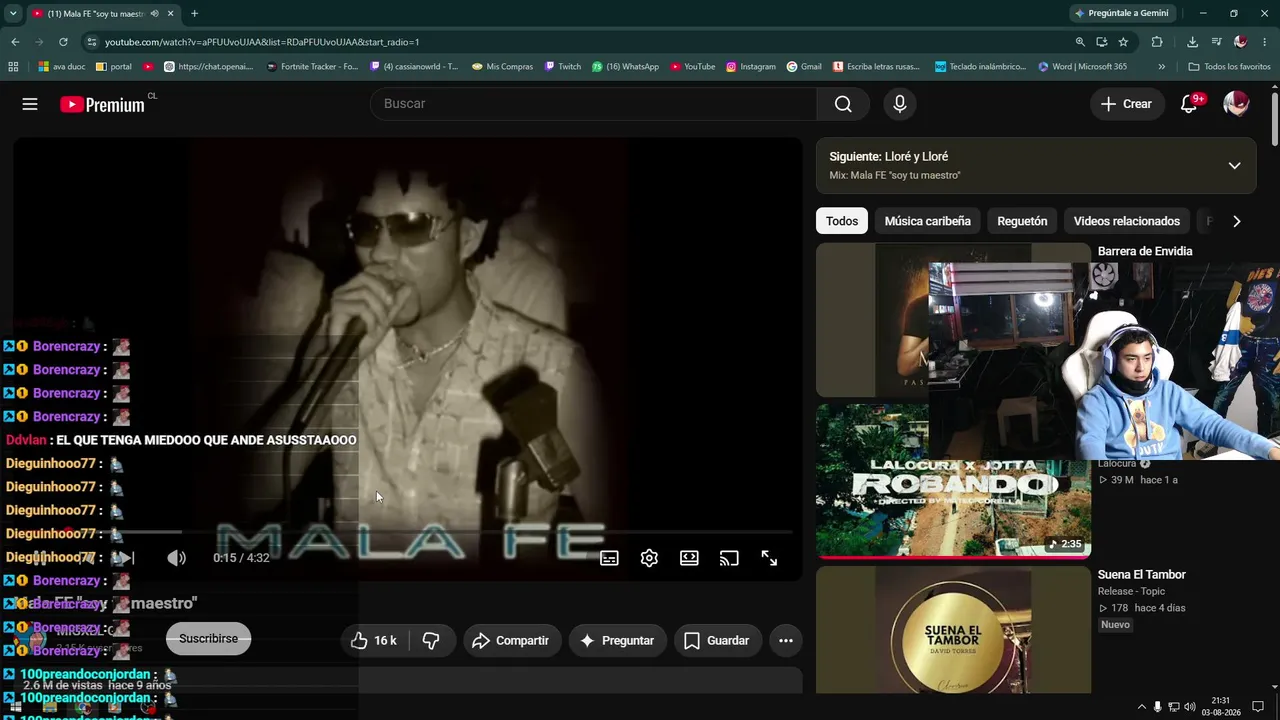Open Chrome extensions puzzle icon
Screen dimensions: 1280x720
tap(1157, 42)
